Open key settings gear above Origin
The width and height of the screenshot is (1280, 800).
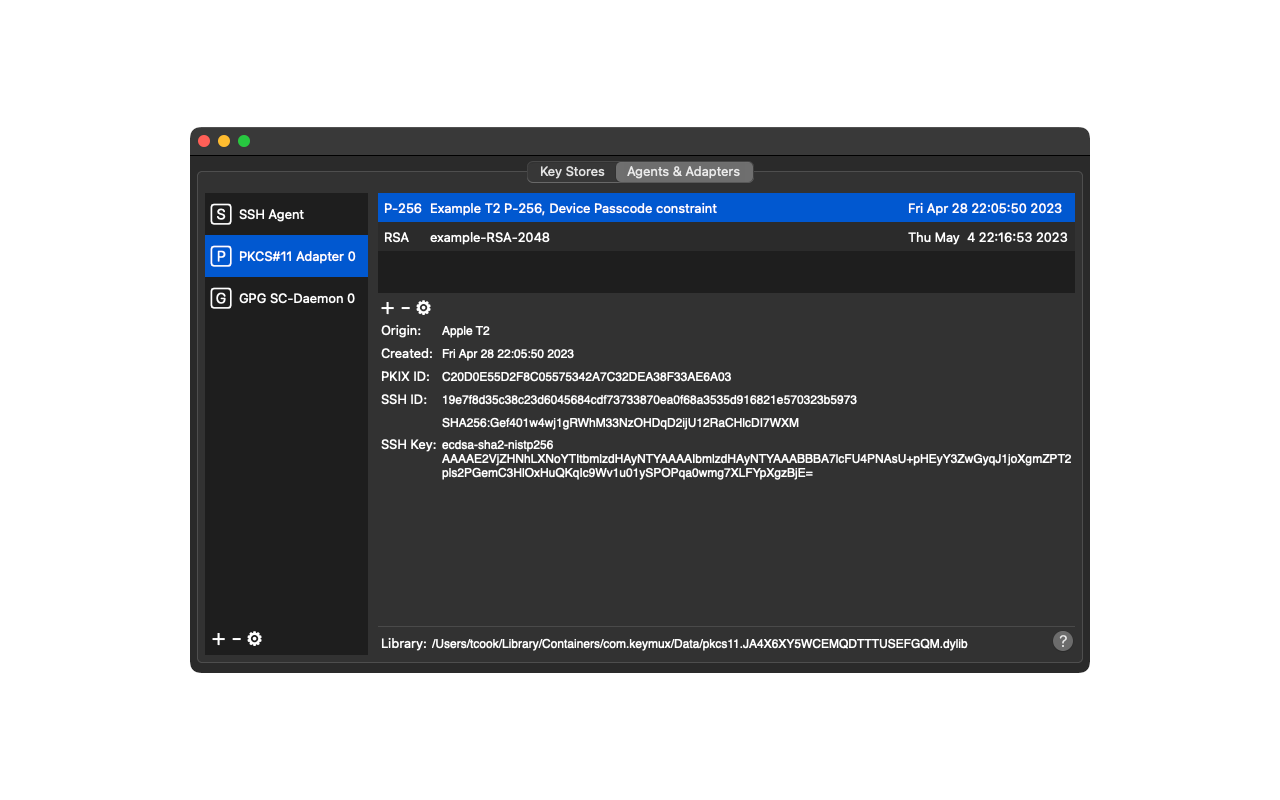click(x=423, y=308)
